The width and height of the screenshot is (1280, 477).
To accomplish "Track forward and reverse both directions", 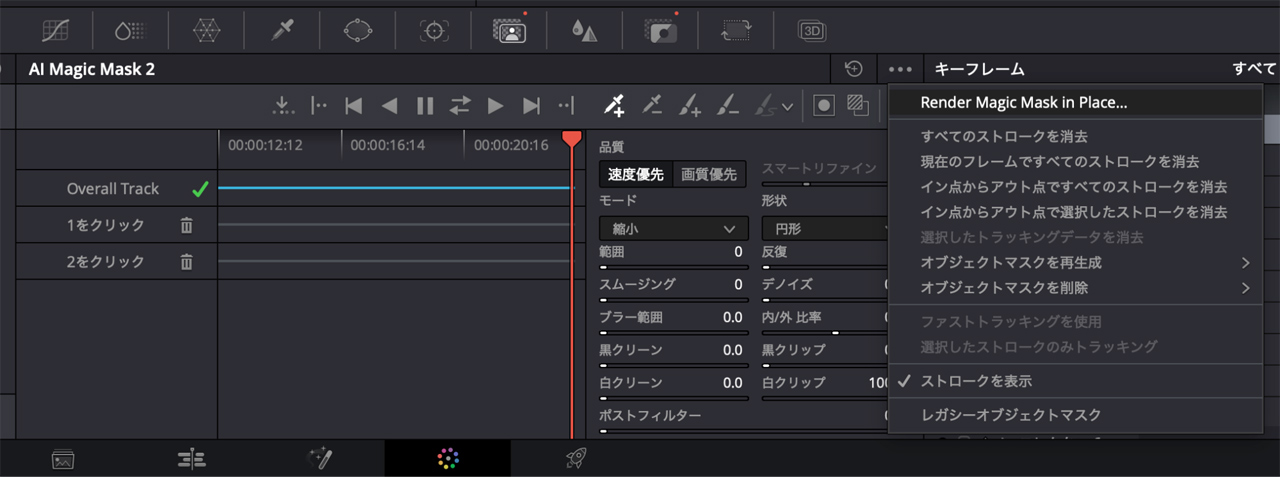I will pyautogui.click(x=460, y=105).
